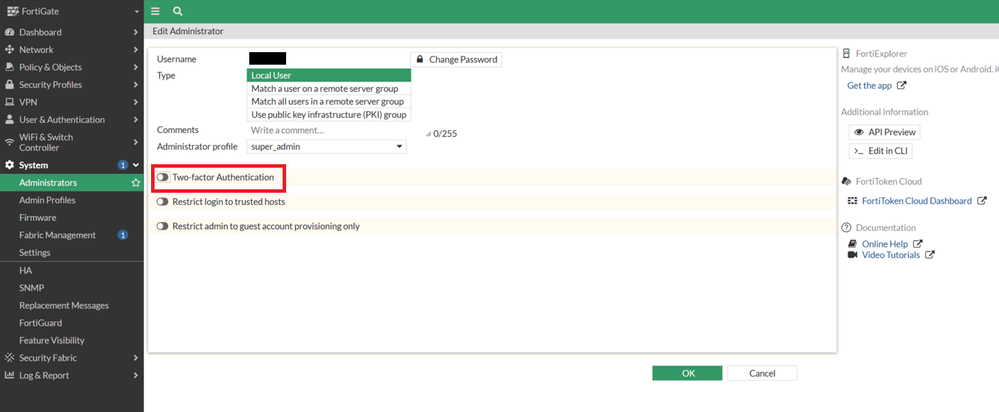This screenshot has height=412, width=999.
Task: Expand the Dashboard menu chevron
Action: click(x=136, y=32)
